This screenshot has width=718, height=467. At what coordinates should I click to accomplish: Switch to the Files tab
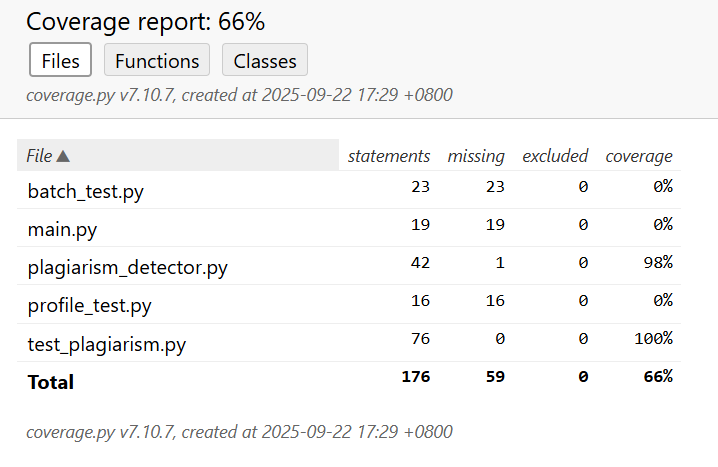61,60
